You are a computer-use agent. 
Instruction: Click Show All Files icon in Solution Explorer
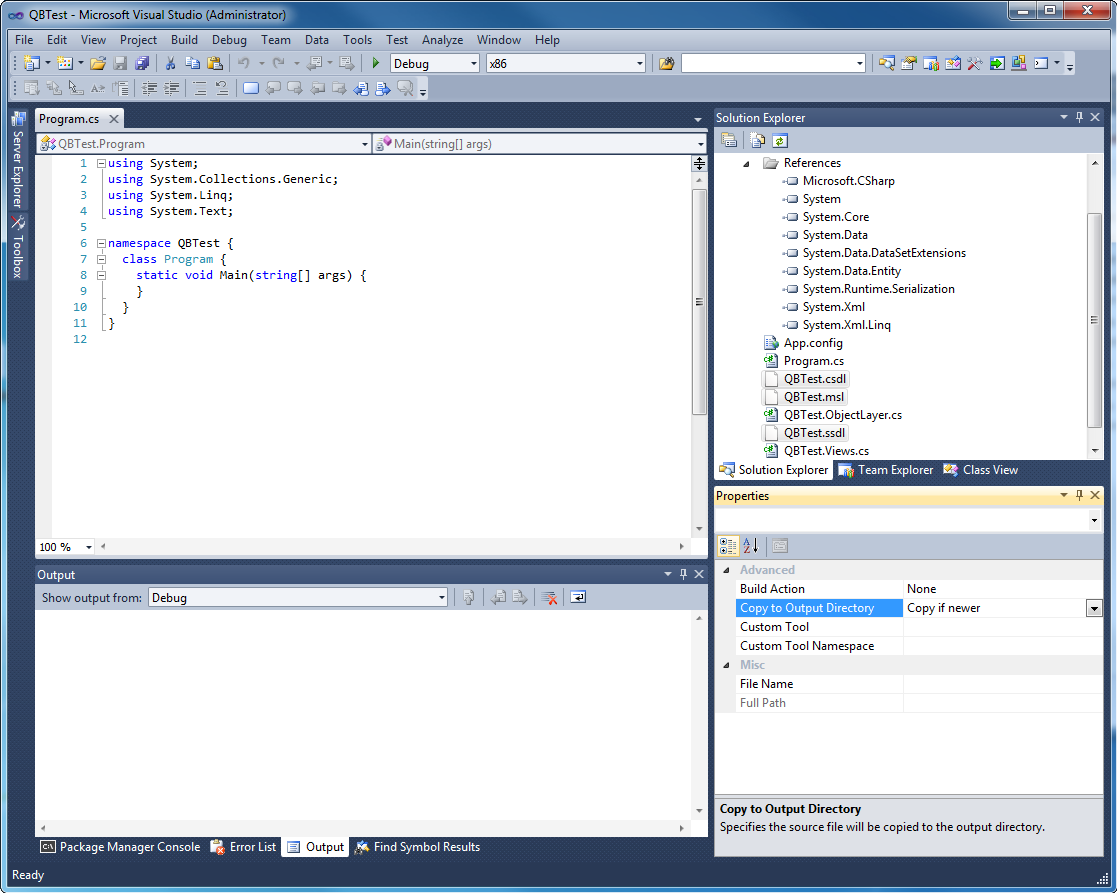(758, 141)
